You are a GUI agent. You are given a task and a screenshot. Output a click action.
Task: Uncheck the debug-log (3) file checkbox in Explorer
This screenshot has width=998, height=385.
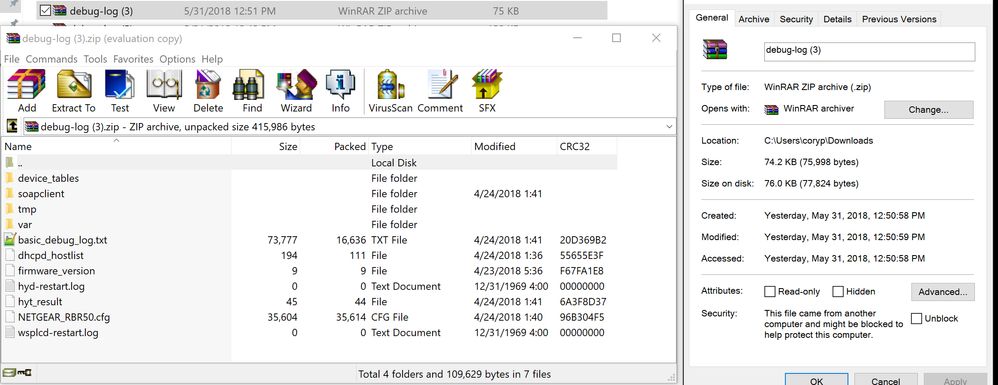pos(45,10)
